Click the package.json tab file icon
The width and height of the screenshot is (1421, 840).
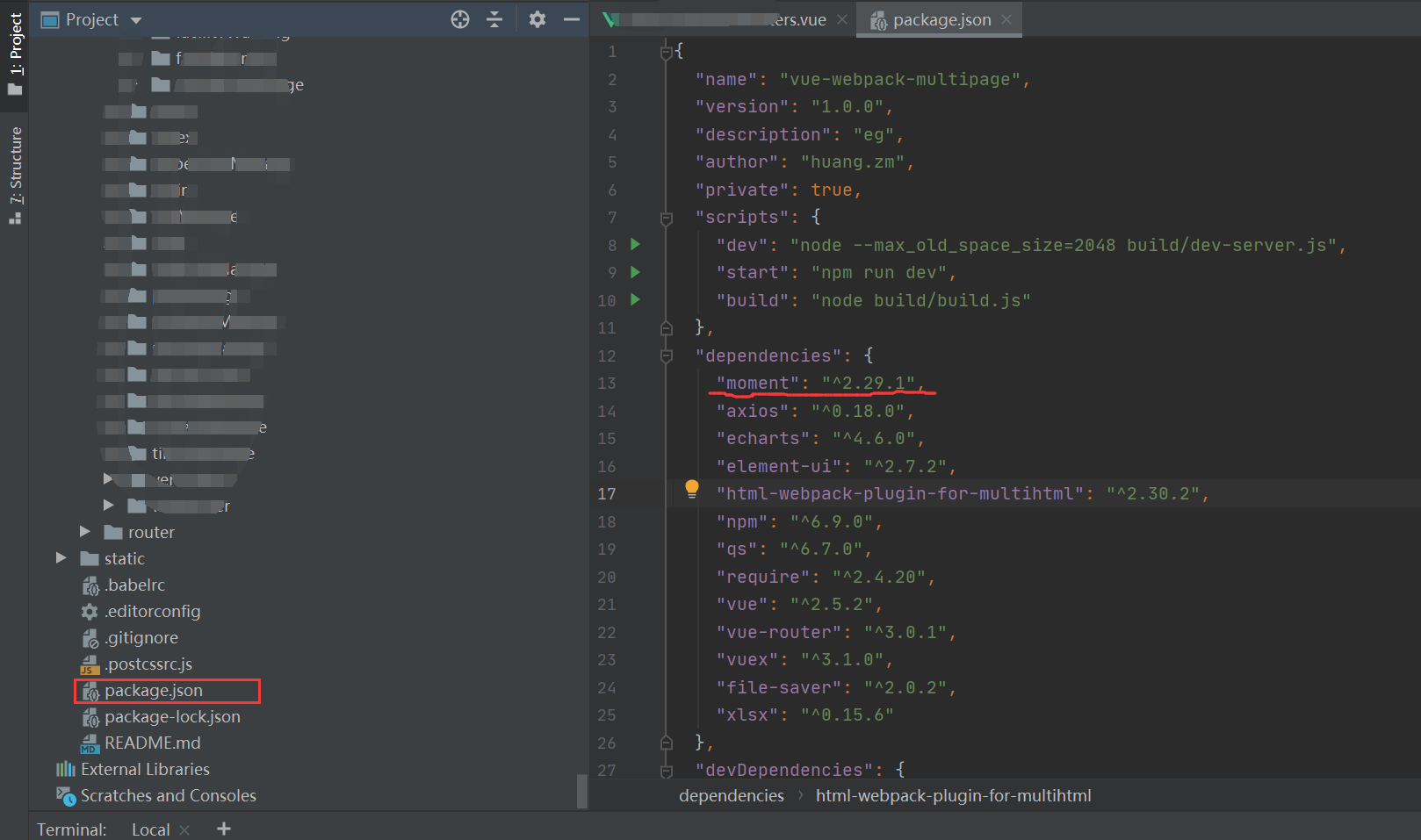(878, 20)
